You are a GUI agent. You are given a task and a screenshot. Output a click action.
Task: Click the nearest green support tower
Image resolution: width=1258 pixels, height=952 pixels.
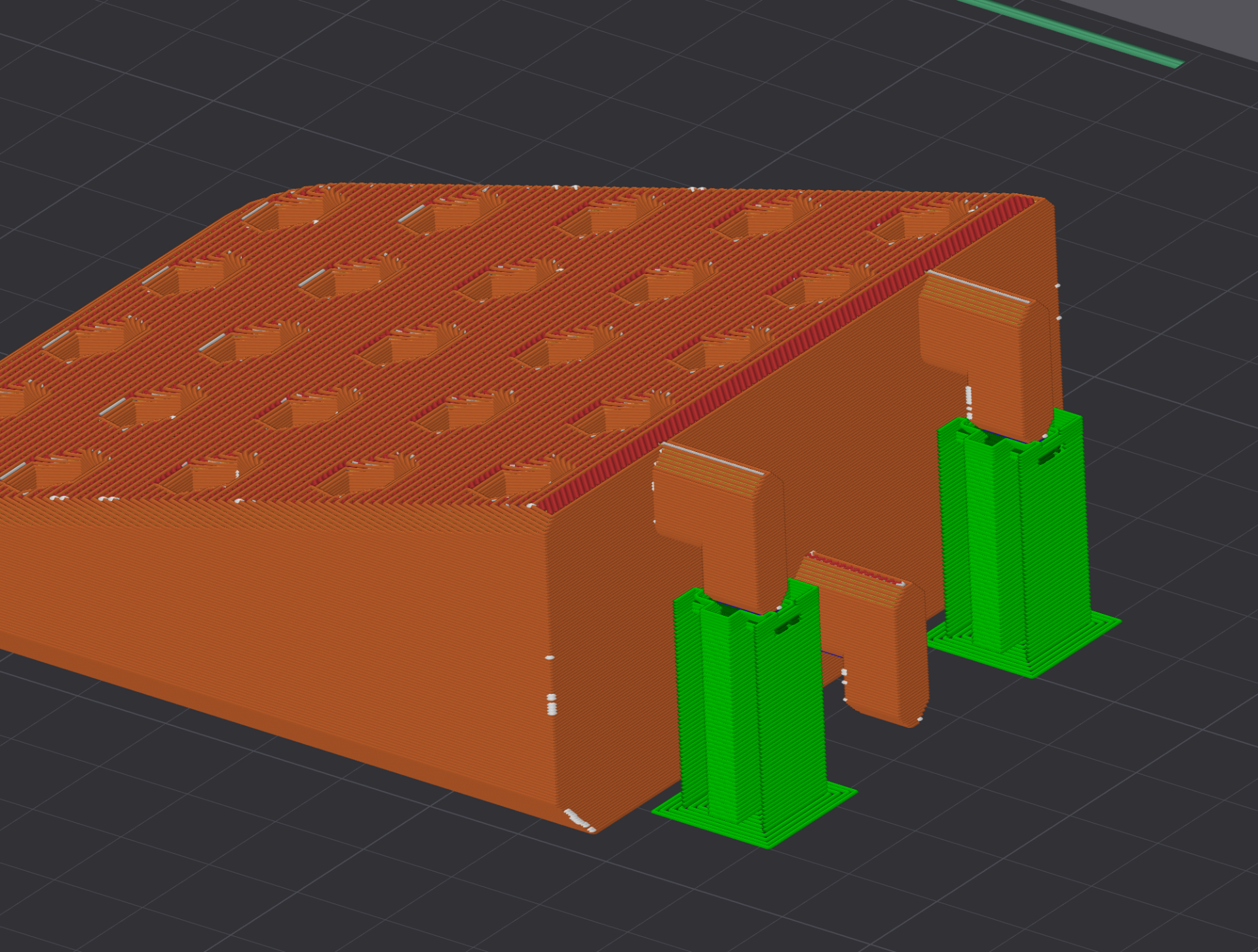[x=753, y=714]
